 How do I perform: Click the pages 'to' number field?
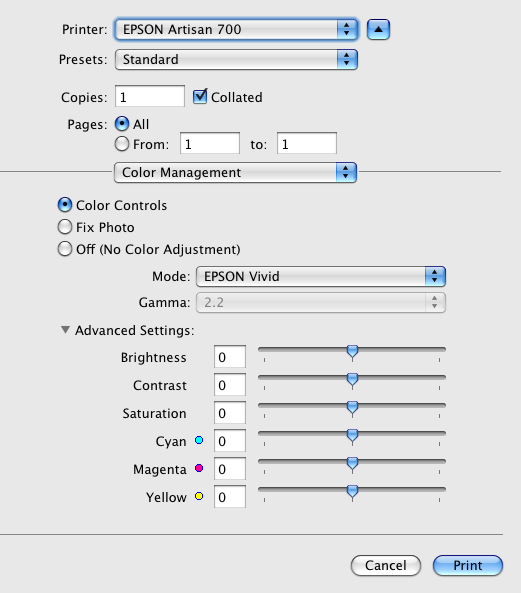point(307,143)
